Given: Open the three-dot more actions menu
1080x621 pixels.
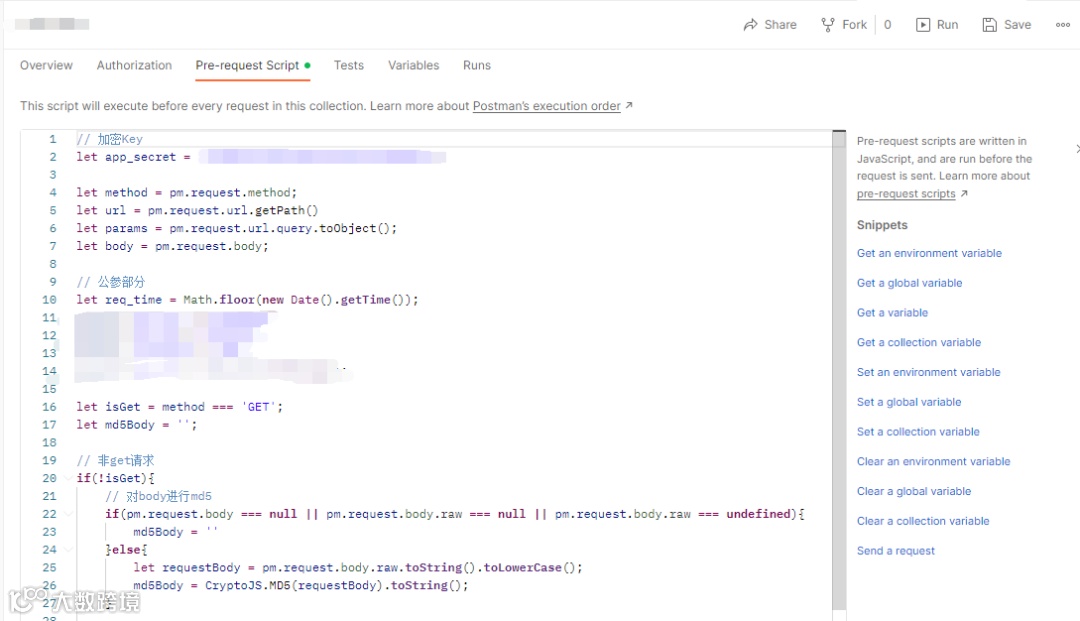Looking at the screenshot, I should (x=1063, y=25).
